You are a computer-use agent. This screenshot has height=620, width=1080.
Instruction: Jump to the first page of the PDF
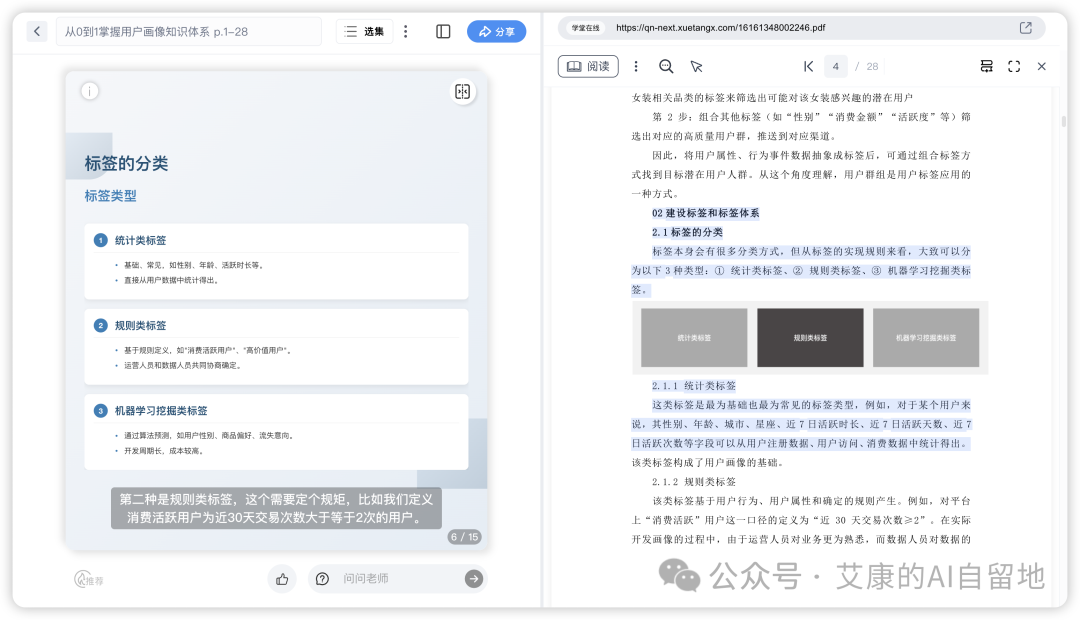tap(809, 66)
